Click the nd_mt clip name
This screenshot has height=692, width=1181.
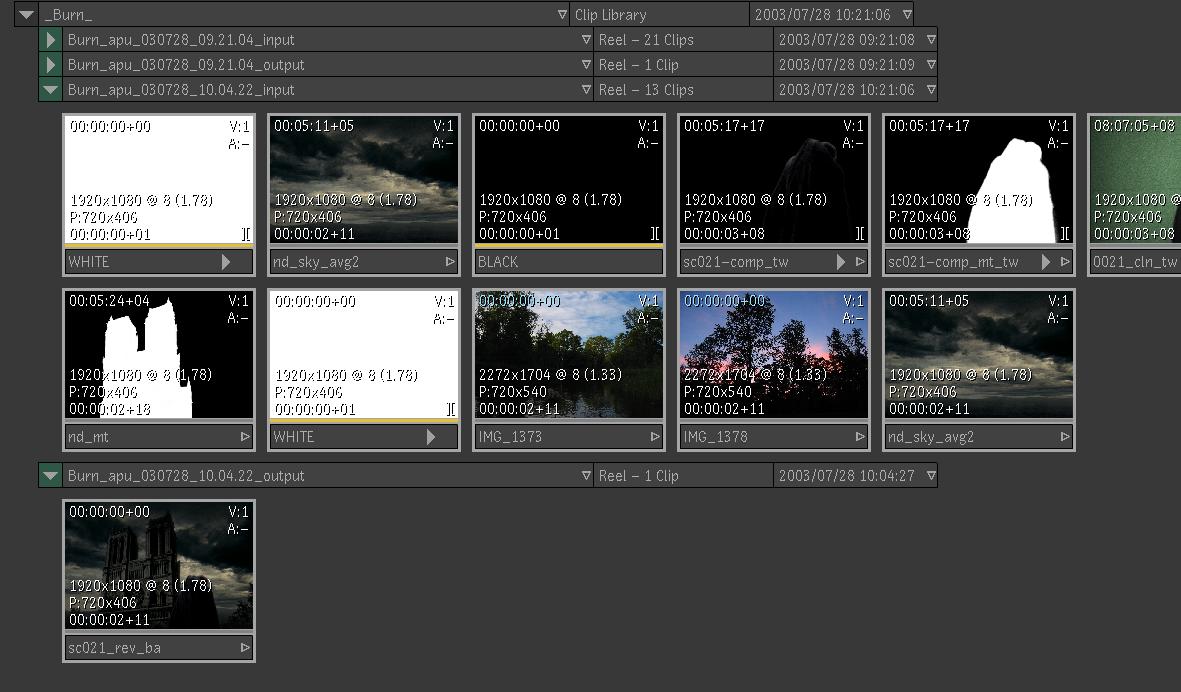88,437
